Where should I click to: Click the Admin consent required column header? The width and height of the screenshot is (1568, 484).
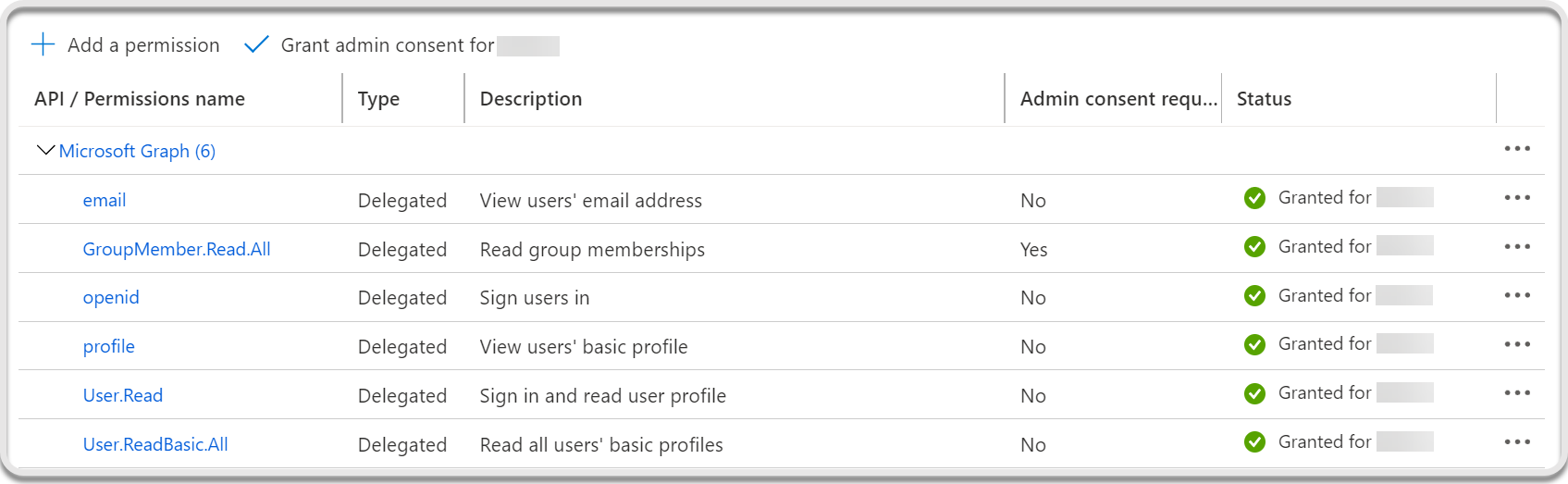[x=1118, y=99]
